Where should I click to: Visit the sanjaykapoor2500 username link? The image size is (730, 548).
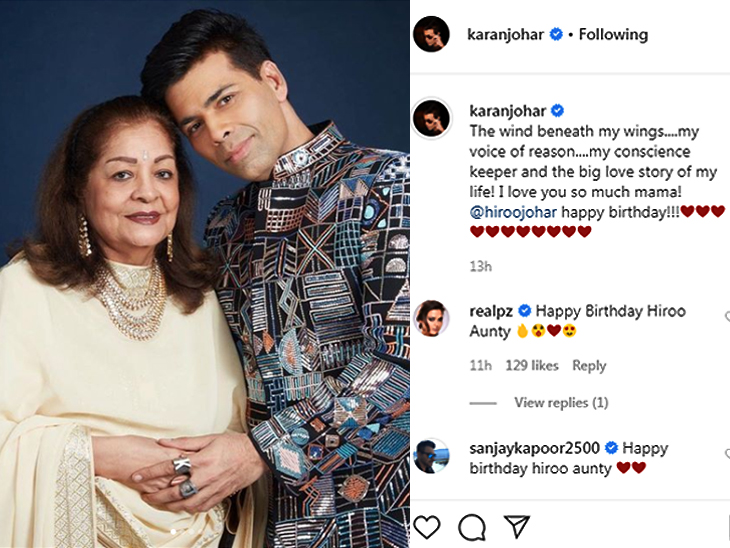pyautogui.click(x=534, y=448)
